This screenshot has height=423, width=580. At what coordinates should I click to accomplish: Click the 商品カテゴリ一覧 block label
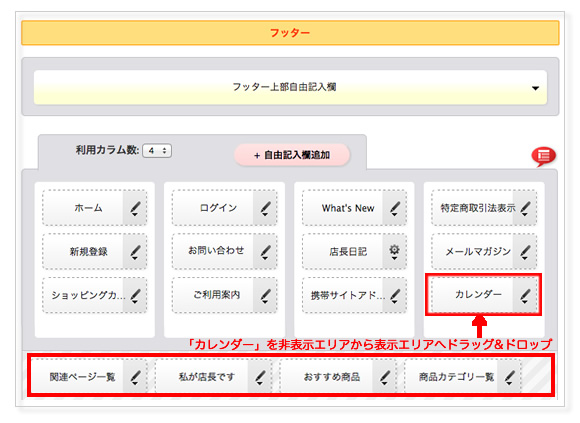[456, 377]
